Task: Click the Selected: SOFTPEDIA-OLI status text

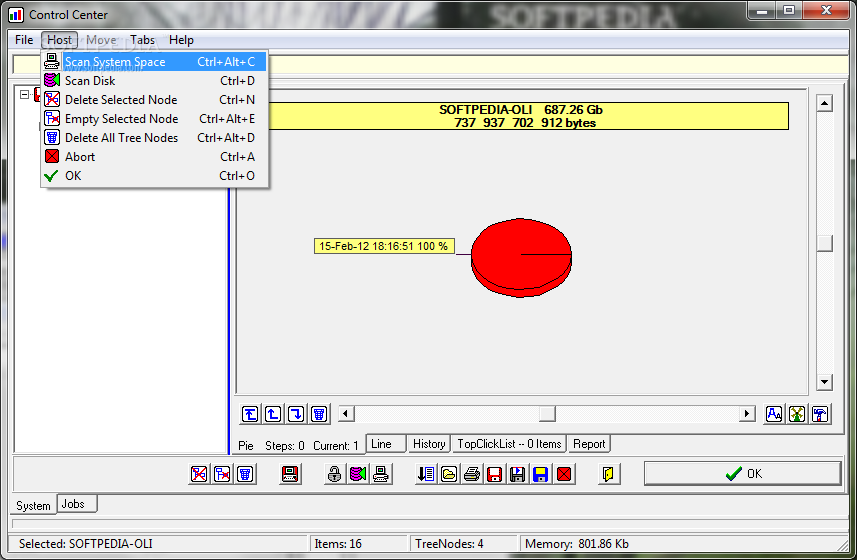Action: [86, 544]
